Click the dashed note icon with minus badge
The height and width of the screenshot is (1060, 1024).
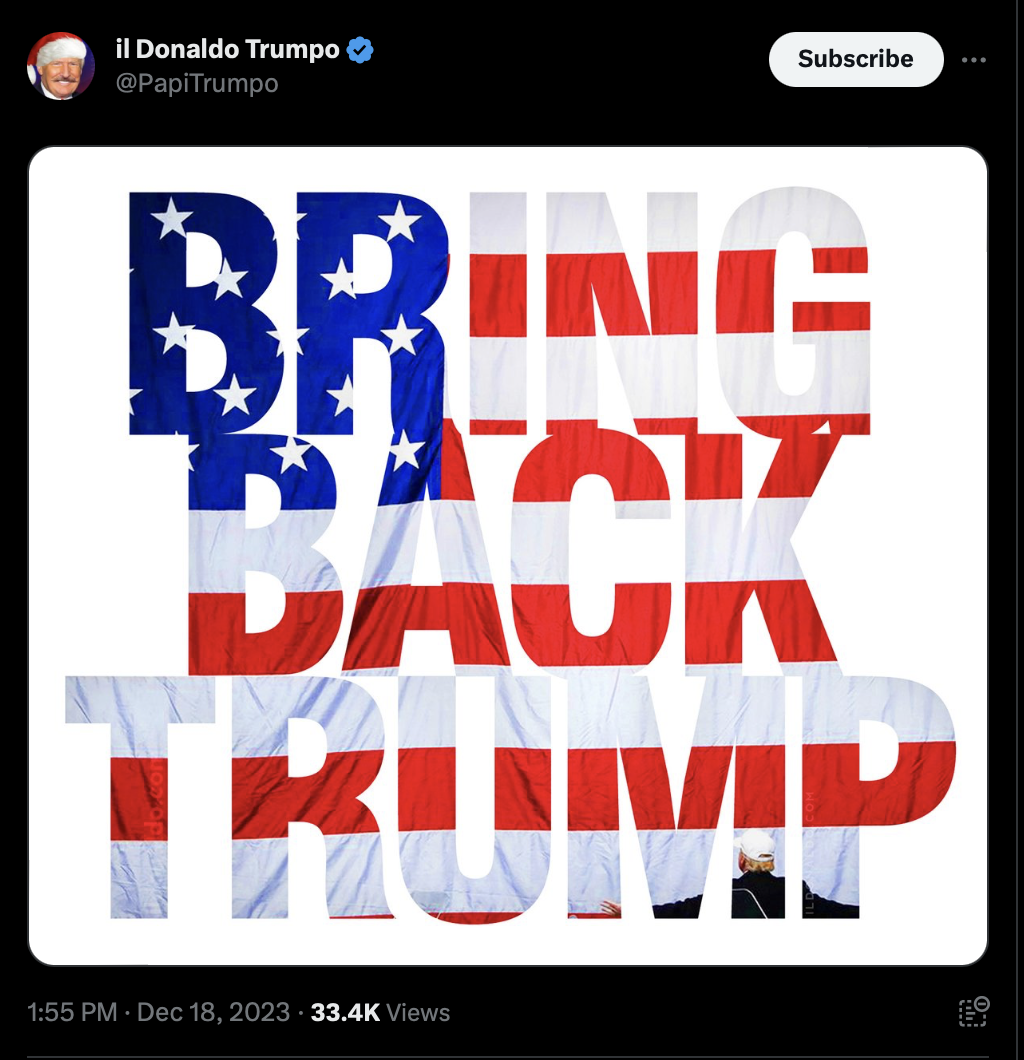pos(974,1011)
